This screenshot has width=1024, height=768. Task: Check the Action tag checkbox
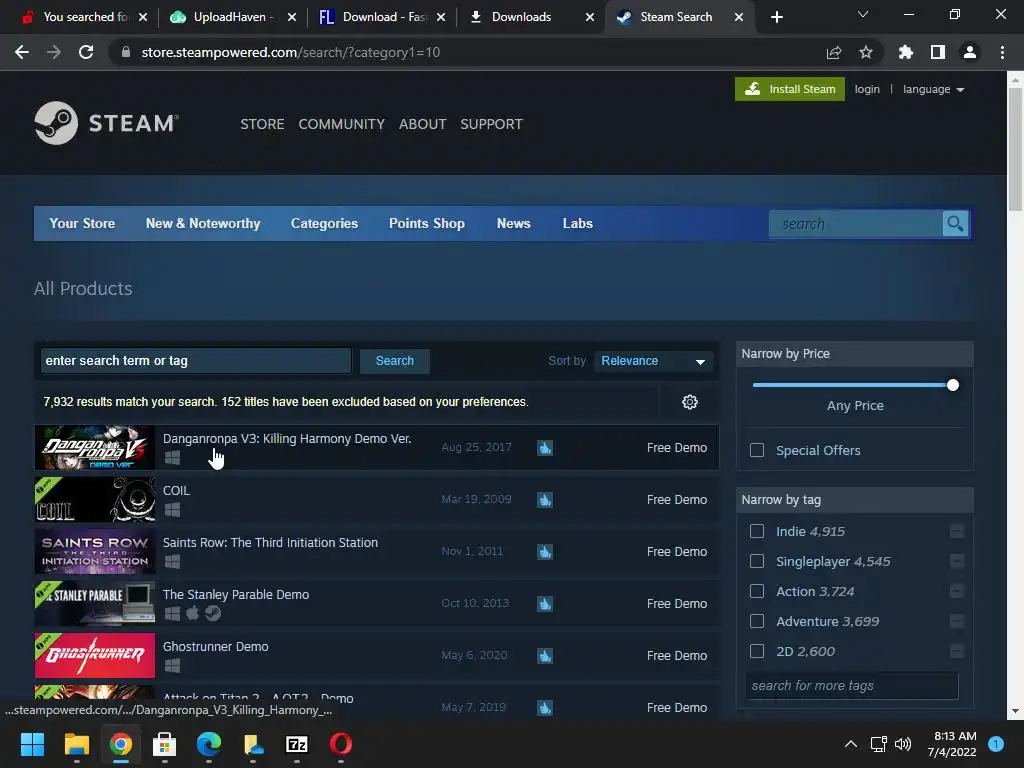coord(757,591)
